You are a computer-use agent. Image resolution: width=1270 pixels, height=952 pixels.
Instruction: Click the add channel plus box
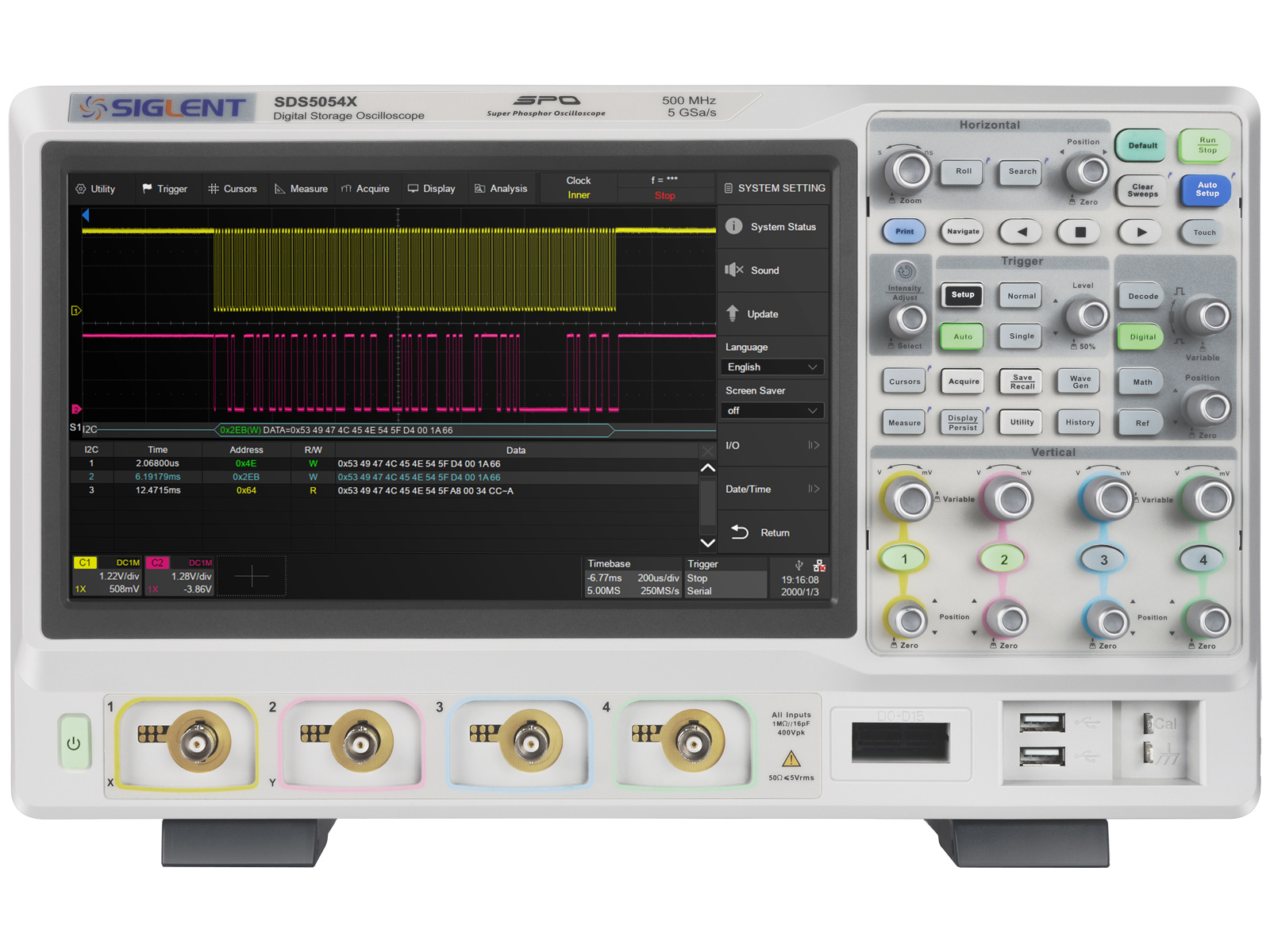point(252,576)
